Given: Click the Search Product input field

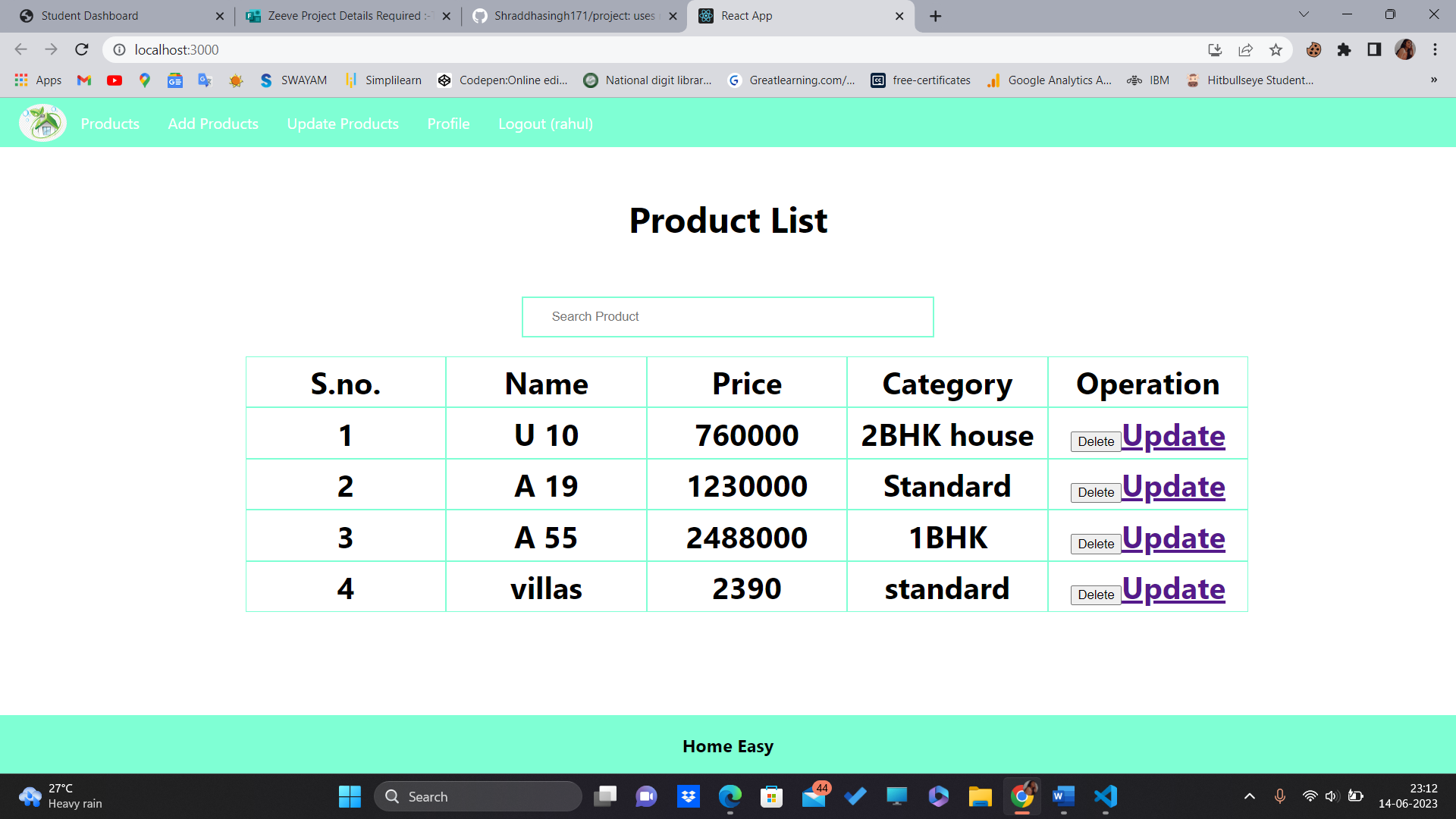Looking at the screenshot, I should (x=727, y=316).
